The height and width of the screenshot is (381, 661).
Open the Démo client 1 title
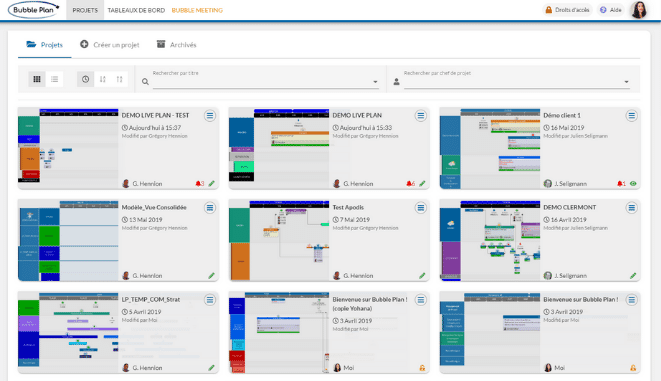pyautogui.click(x=562, y=115)
